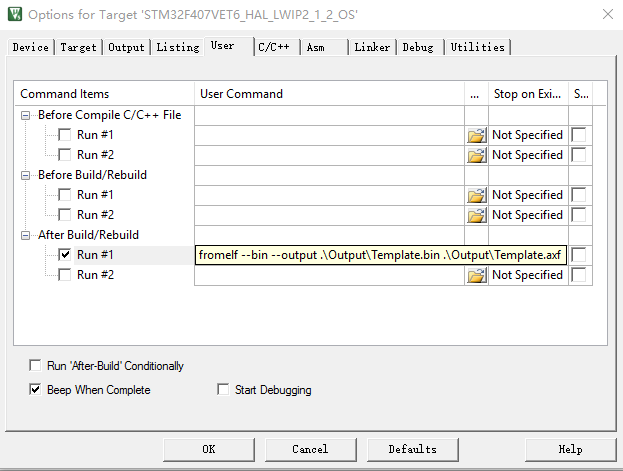
Task: Select the Before Compile C/C++ File label
Action: coord(110,115)
